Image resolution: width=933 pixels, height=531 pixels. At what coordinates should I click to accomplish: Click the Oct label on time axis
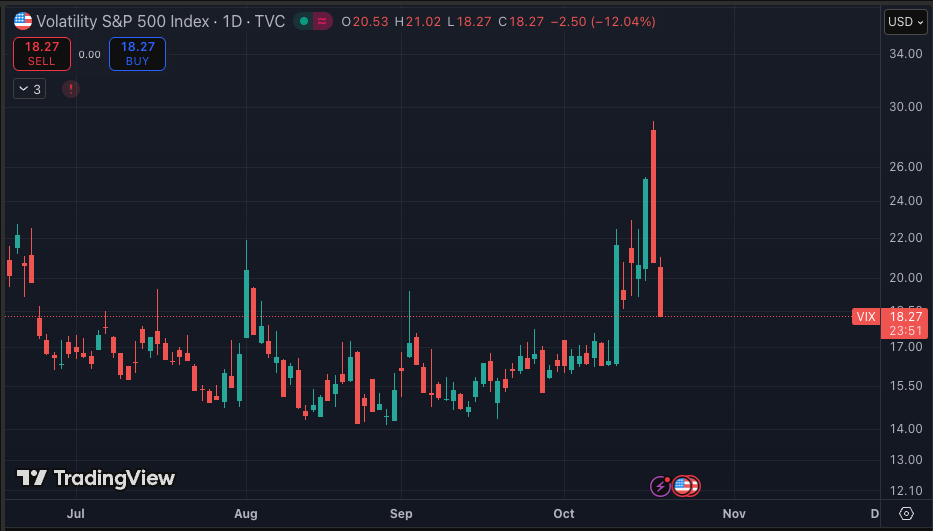(564, 513)
